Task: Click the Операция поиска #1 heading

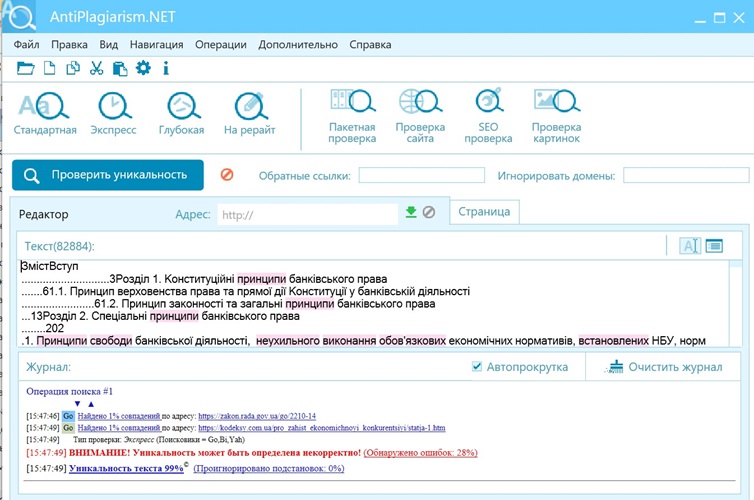Action: tap(69, 391)
